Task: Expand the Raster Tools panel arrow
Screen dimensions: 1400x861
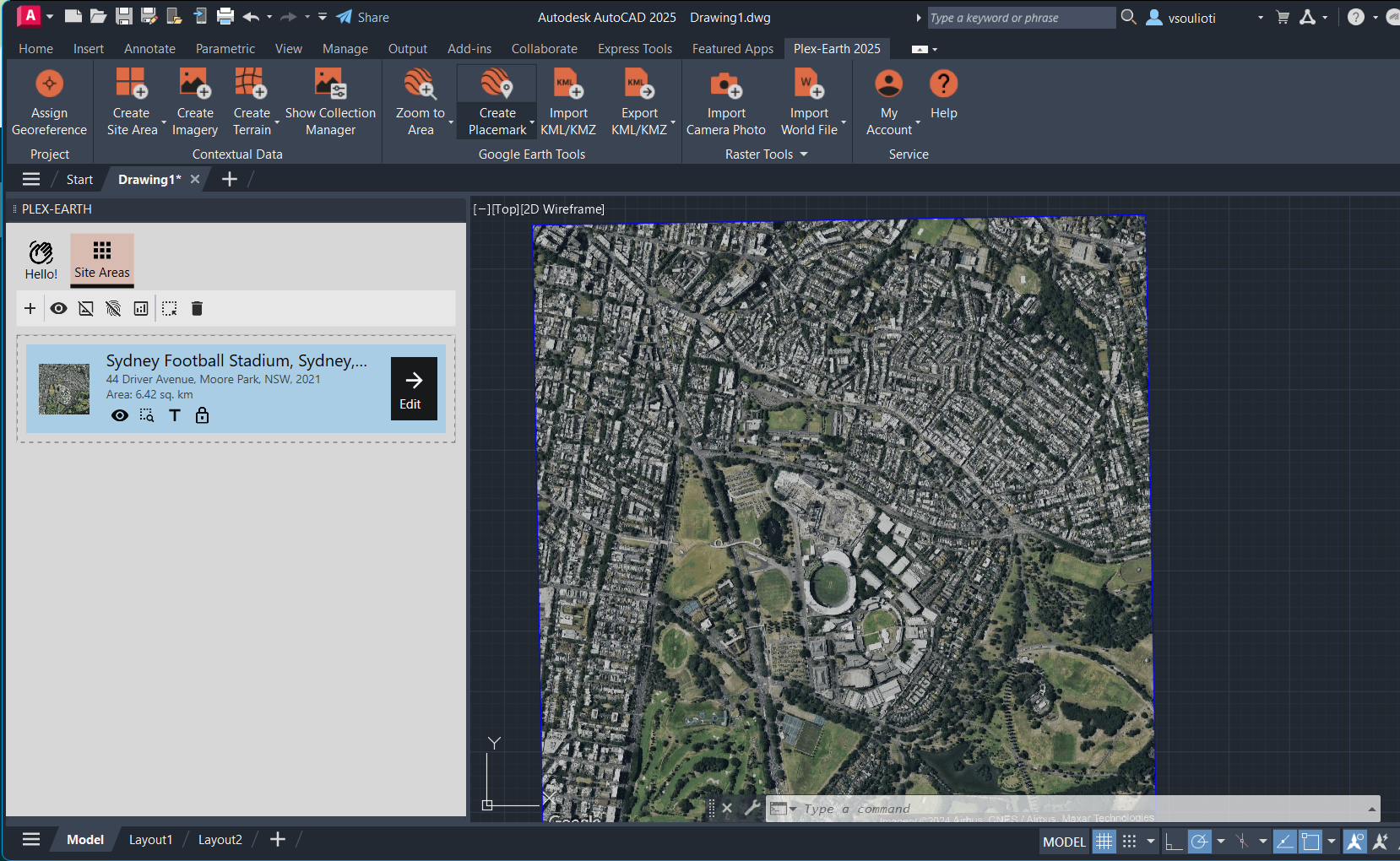Action: (x=804, y=154)
